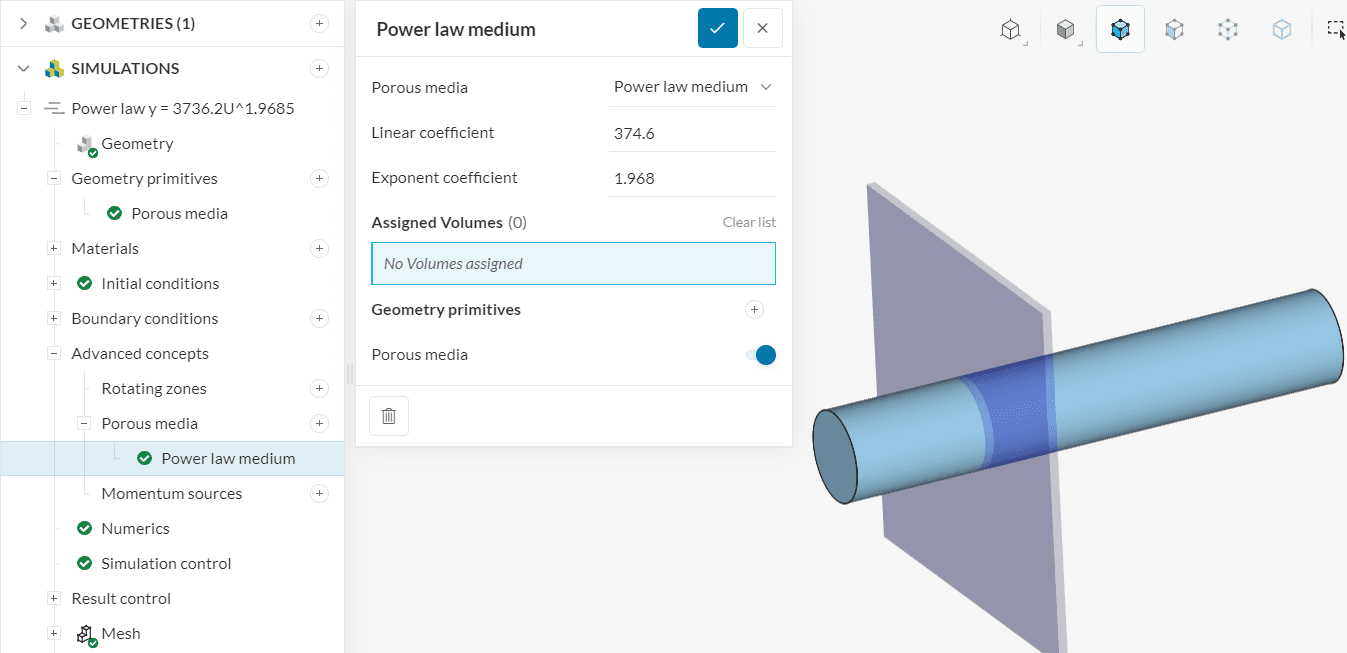The width and height of the screenshot is (1347, 653).
Task: Add a new Porous media entry
Action: 319,423
